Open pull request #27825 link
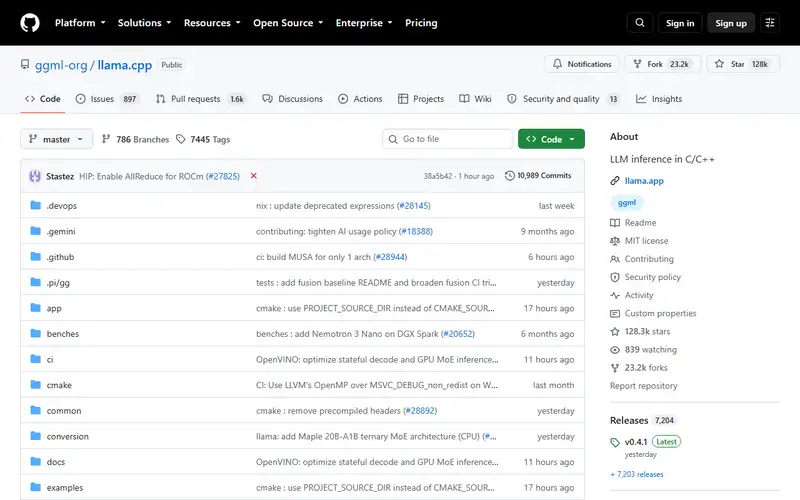The height and width of the screenshot is (500, 800). [222, 176]
